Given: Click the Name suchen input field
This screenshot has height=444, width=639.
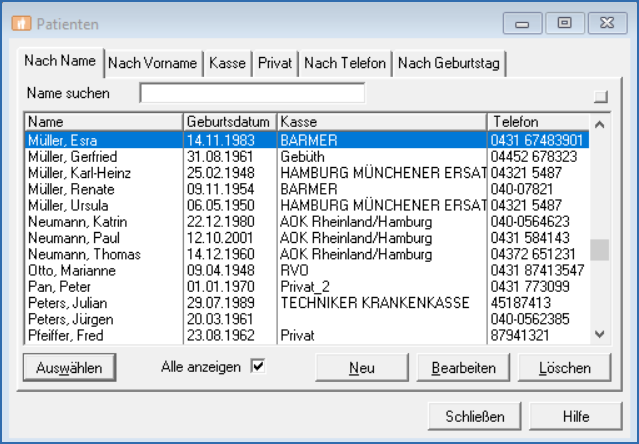Looking at the screenshot, I should pyautogui.click(x=252, y=93).
